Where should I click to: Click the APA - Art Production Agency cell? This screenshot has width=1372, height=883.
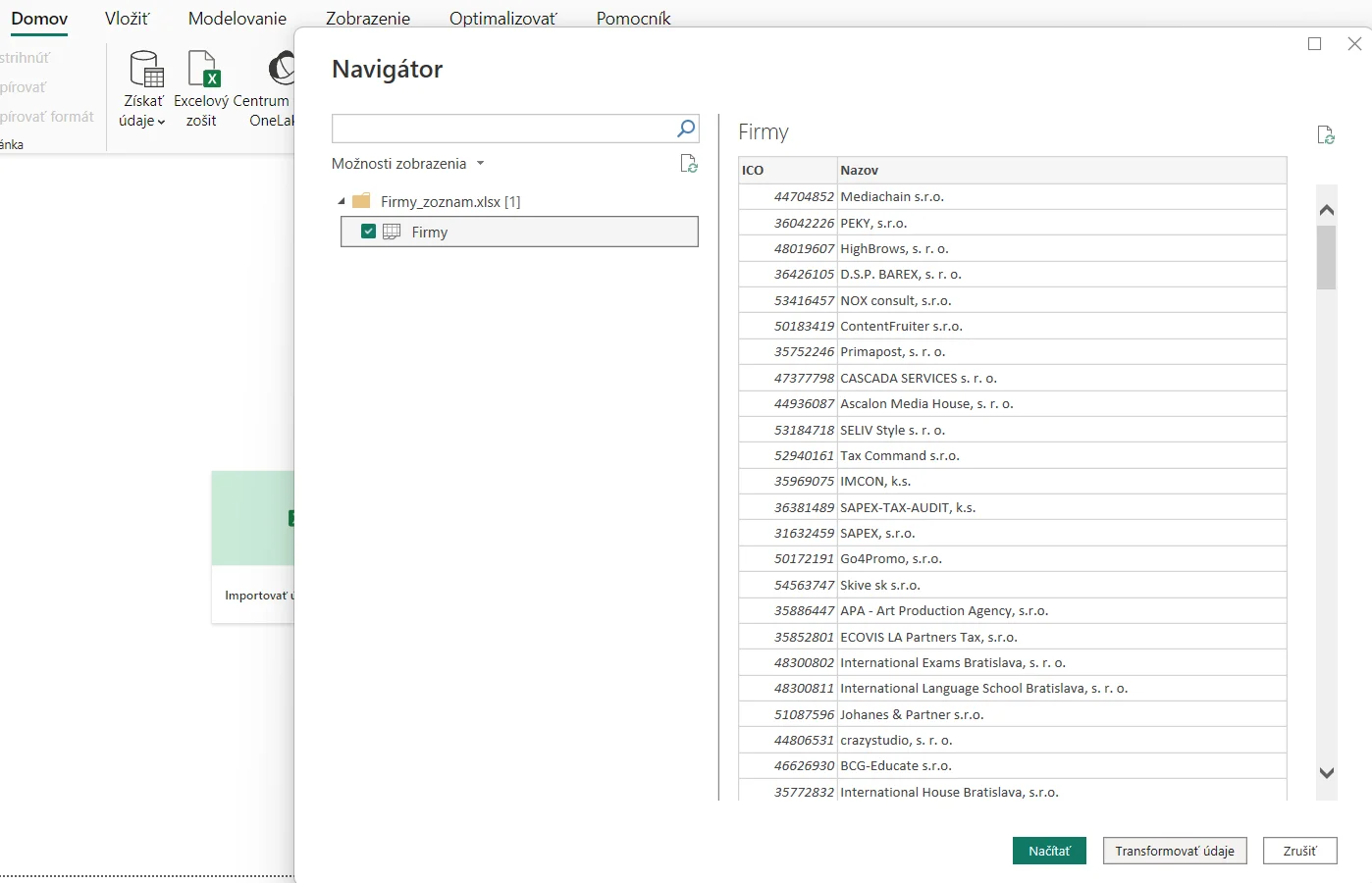(1062, 610)
